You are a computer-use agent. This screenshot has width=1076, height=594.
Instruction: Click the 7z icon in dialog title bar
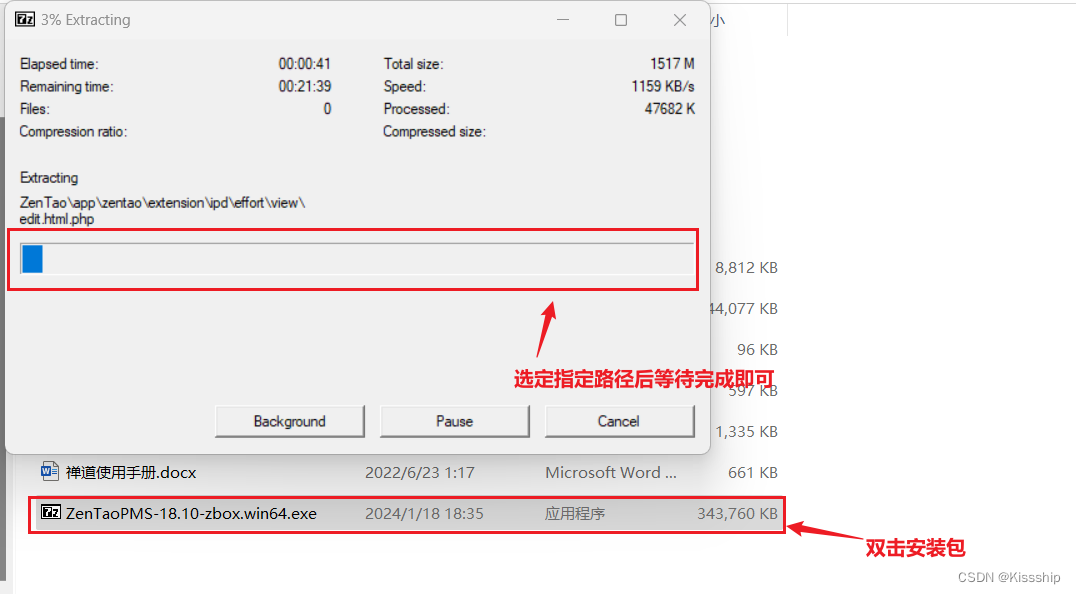25,19
